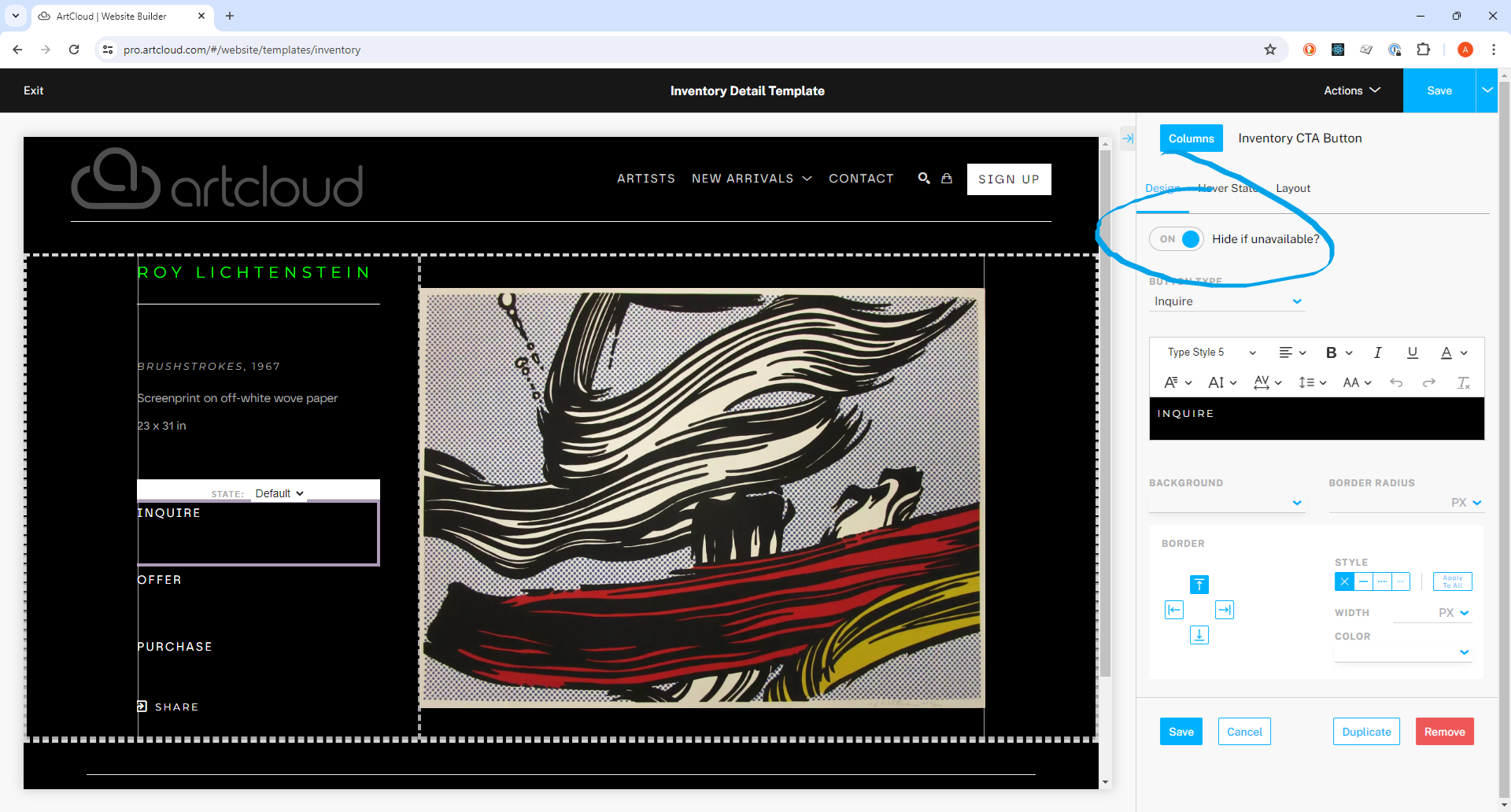
Task: Open the Contact nav menu item
Action: 861,179
